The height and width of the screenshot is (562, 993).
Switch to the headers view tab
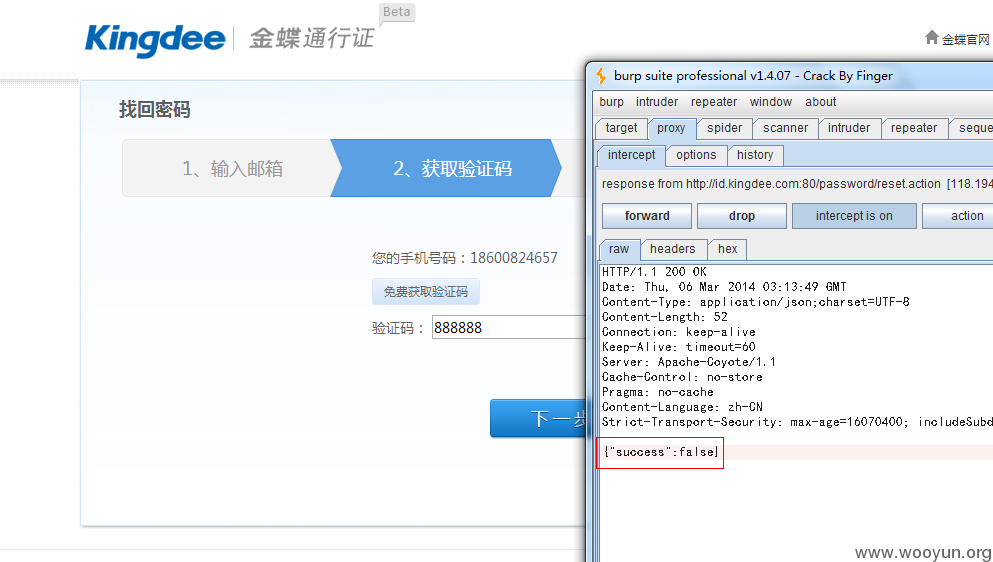pos(673,249)
